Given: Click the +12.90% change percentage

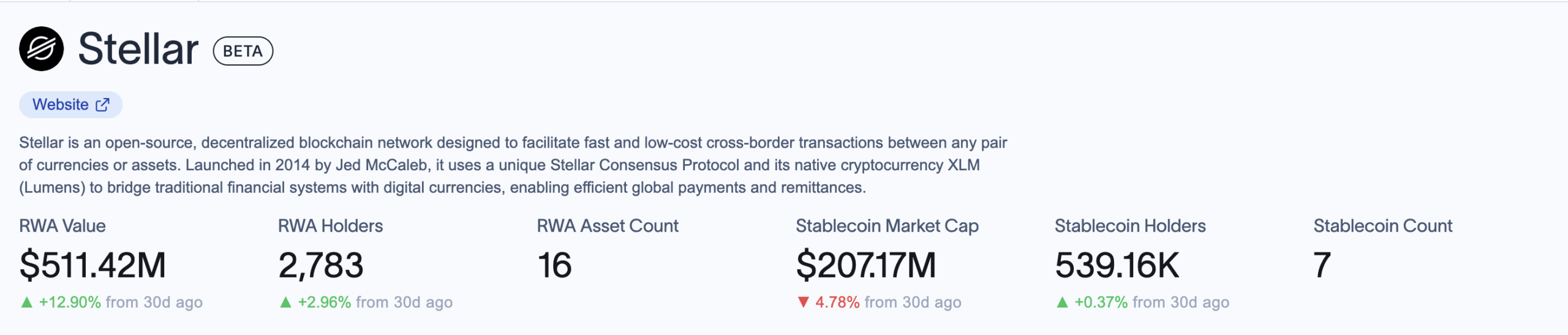Looking at the screenshot, I should (x=70, y=302).
